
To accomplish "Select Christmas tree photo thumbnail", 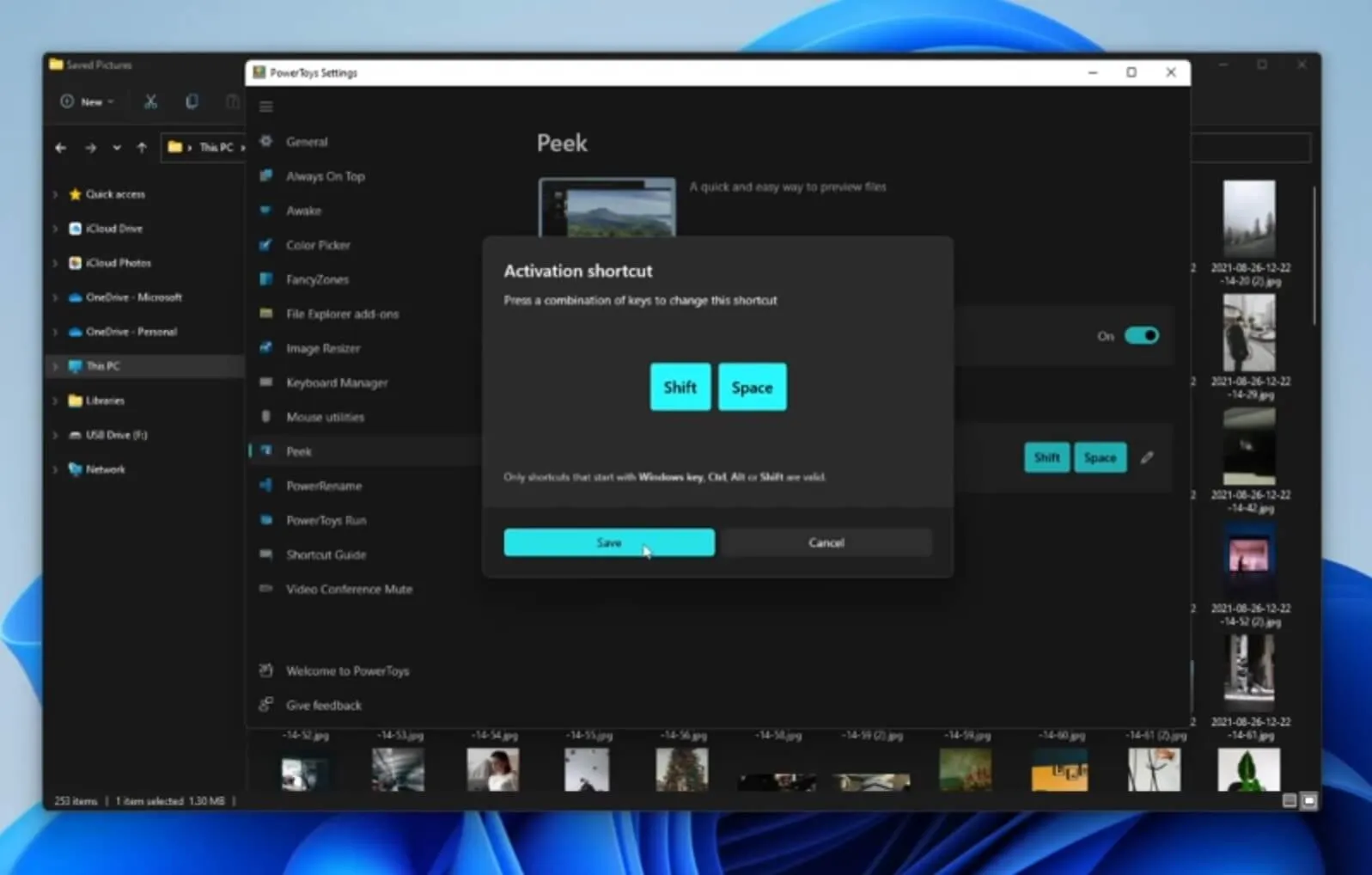I will click(681, 769).
